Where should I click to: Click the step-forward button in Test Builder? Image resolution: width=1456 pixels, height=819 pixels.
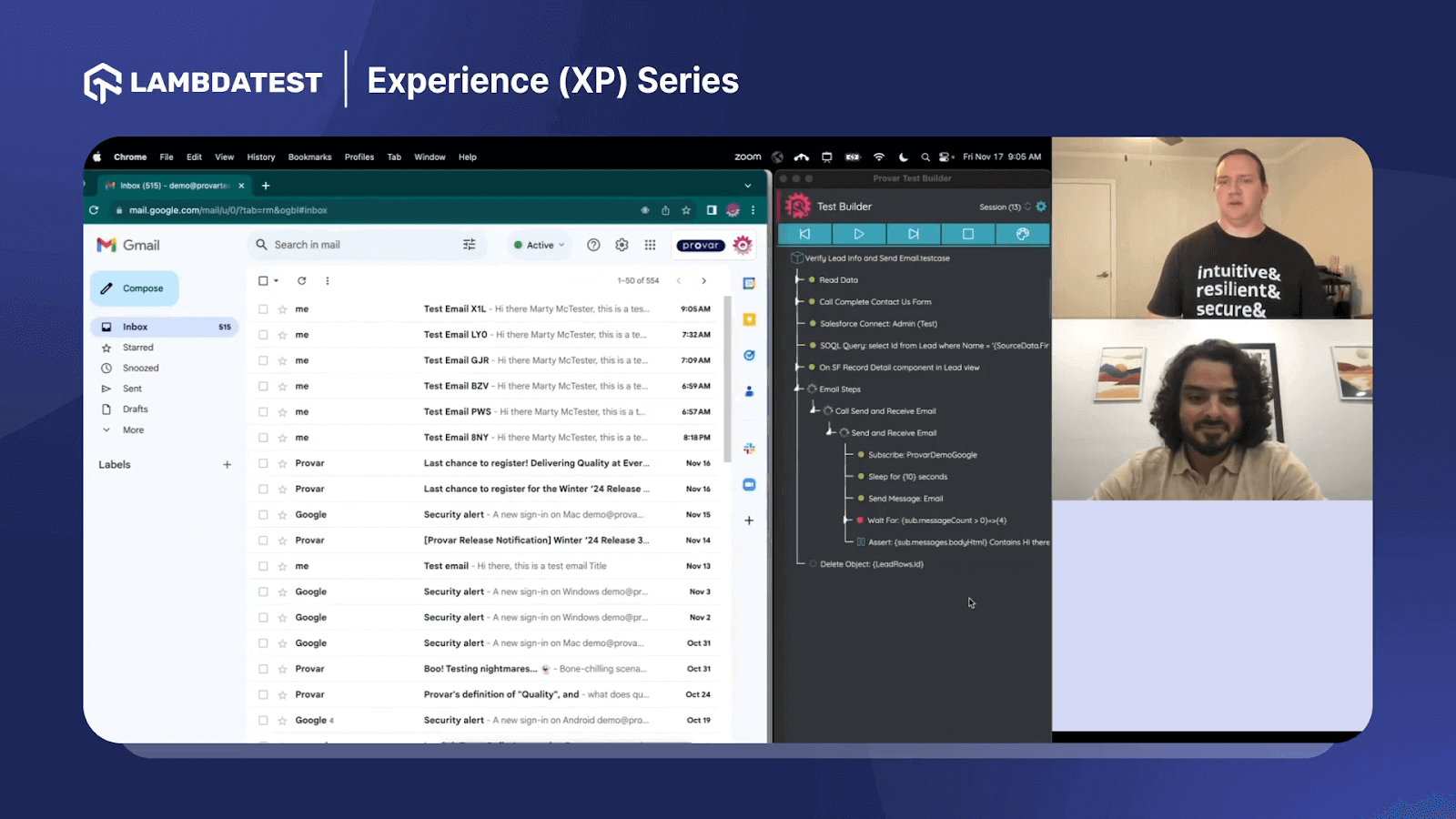pyautogui.click(x=913, y=234)
